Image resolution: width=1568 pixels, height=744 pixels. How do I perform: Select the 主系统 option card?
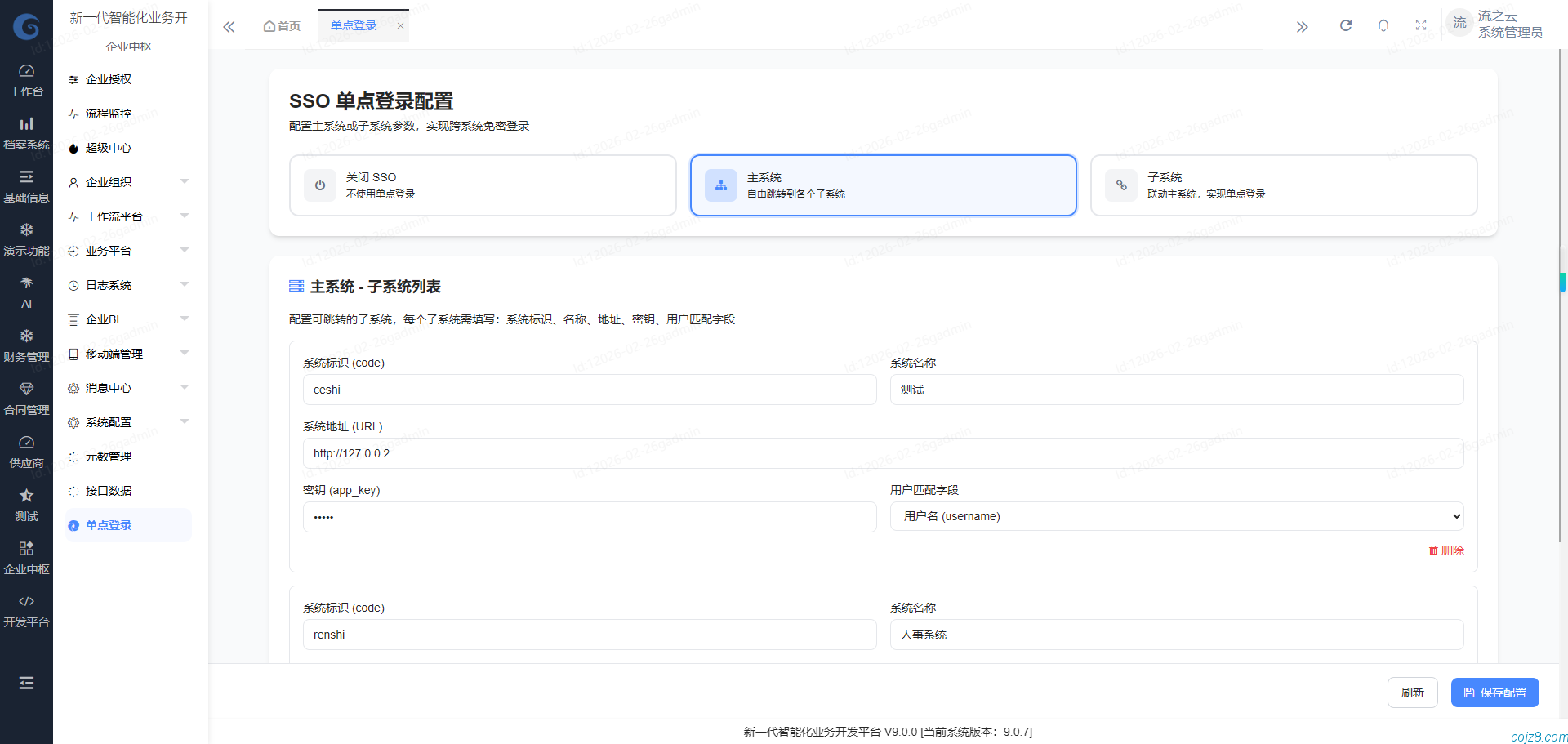coord(883,185)
